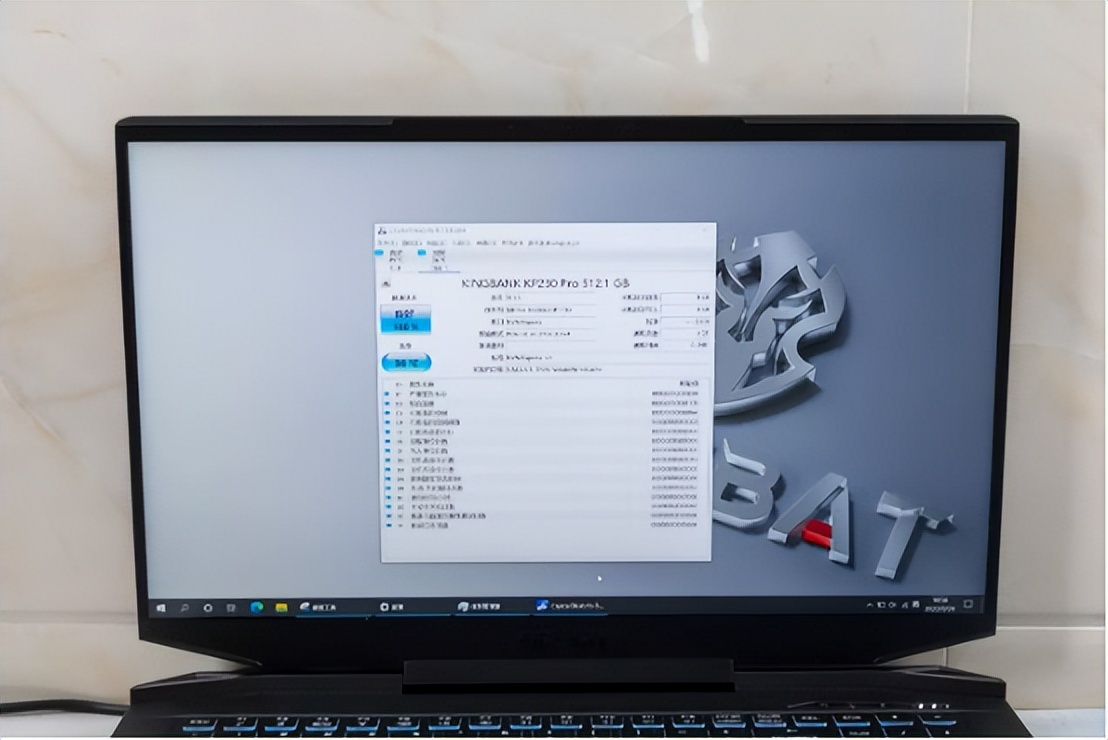Select the second, underlined disk tab

coord(438,259)
